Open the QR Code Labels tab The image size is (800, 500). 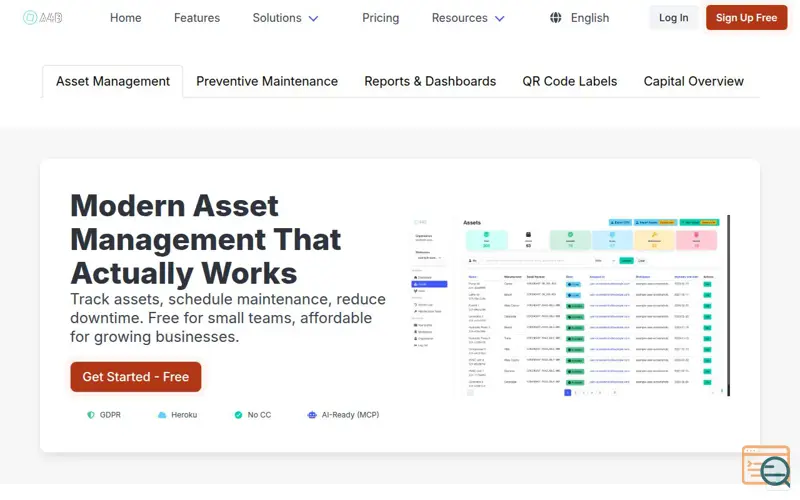[x=569, y=82]
